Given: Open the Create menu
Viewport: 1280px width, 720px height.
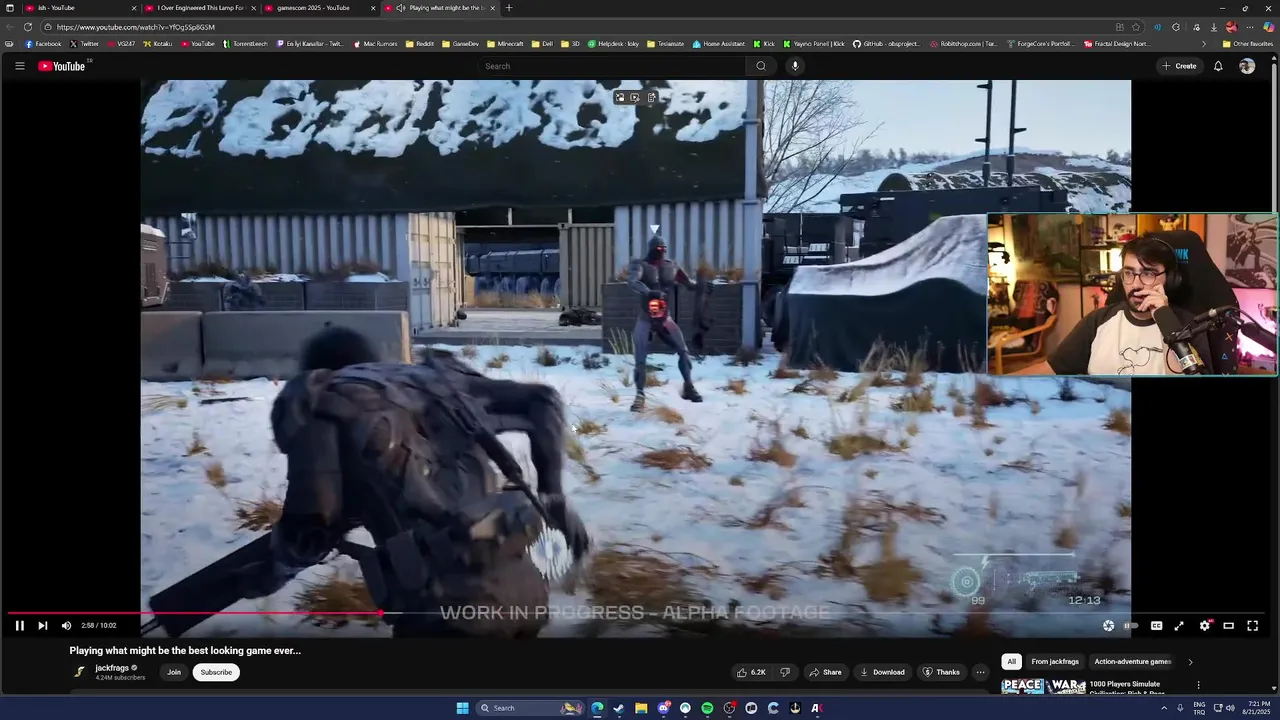Looking at the screenshot, I should tap(1179, 66).
